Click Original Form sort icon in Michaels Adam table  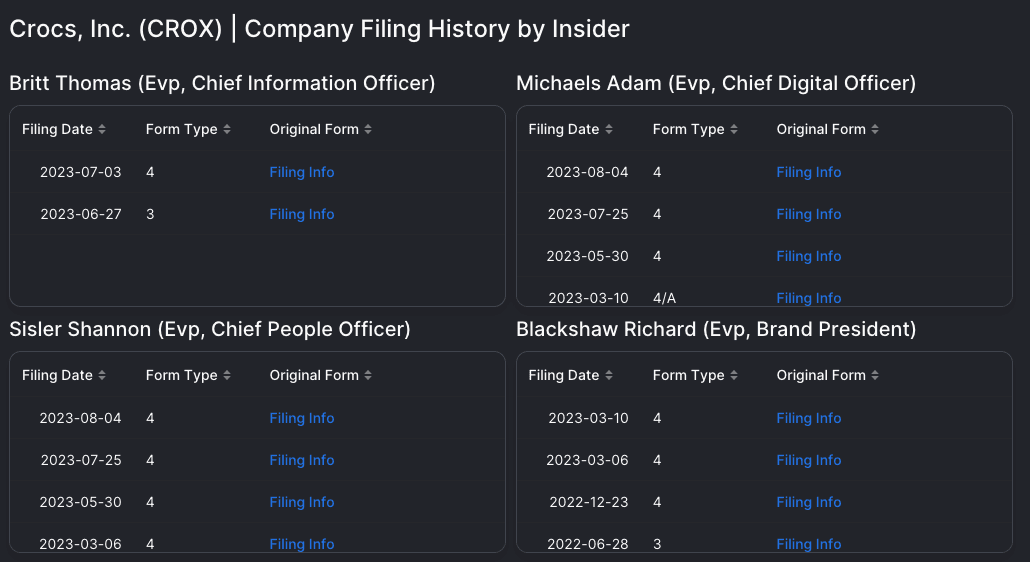point(875,130)
